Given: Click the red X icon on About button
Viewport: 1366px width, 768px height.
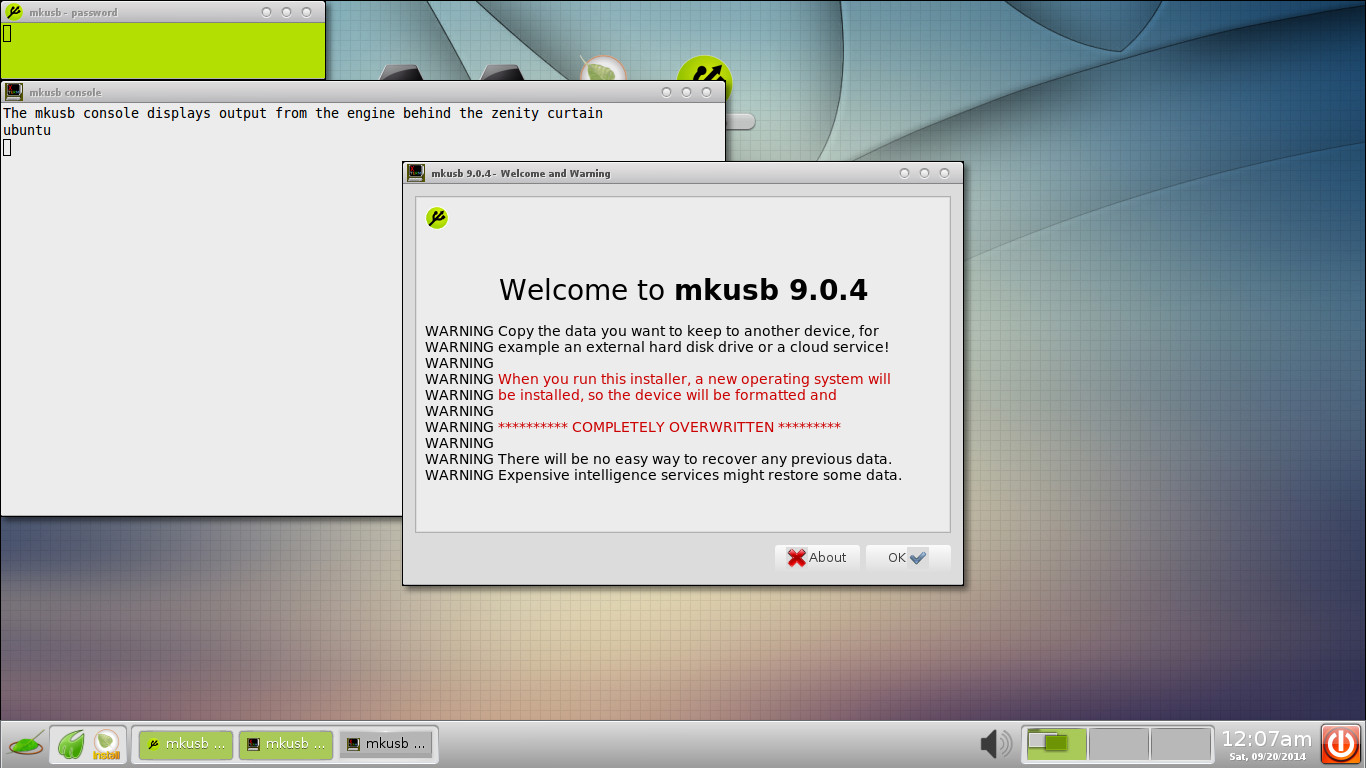Looking at the screenshot, I should click(x=796, y=558).
